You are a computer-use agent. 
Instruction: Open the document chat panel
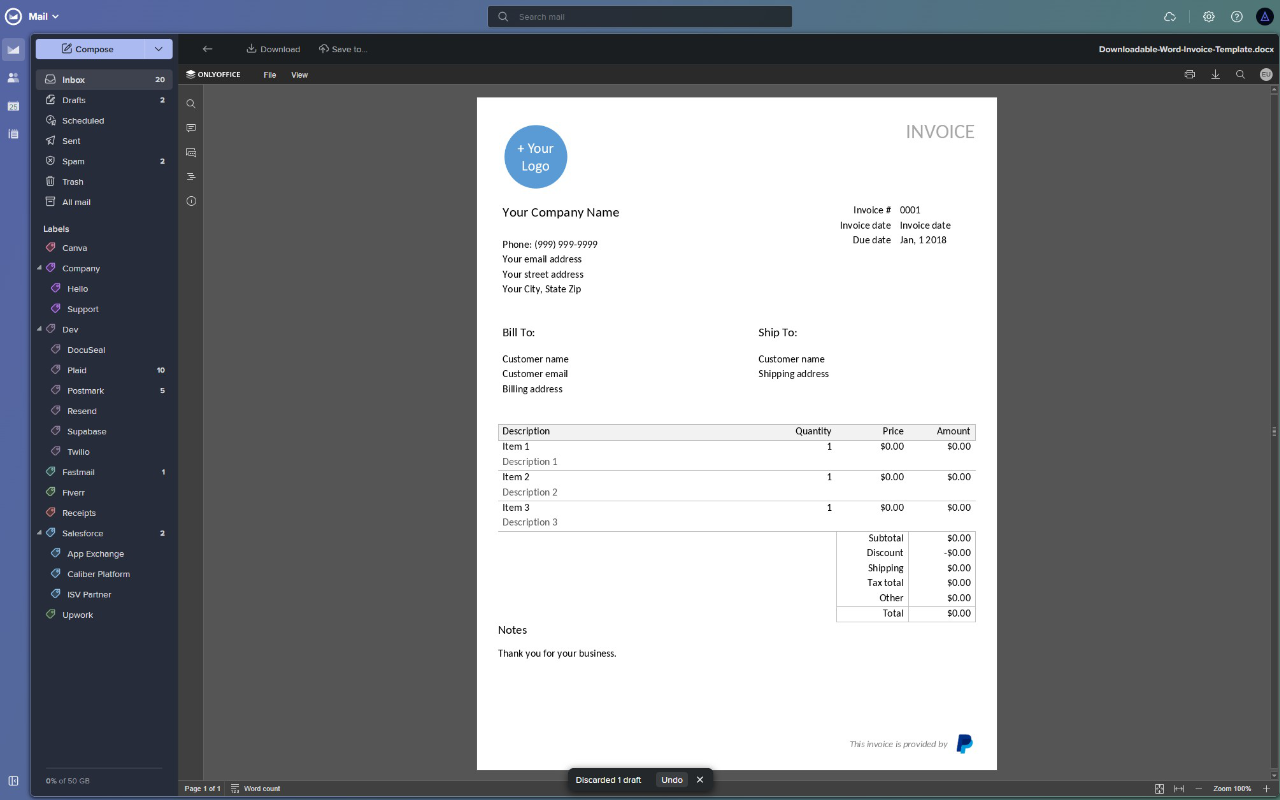(190, 152)
